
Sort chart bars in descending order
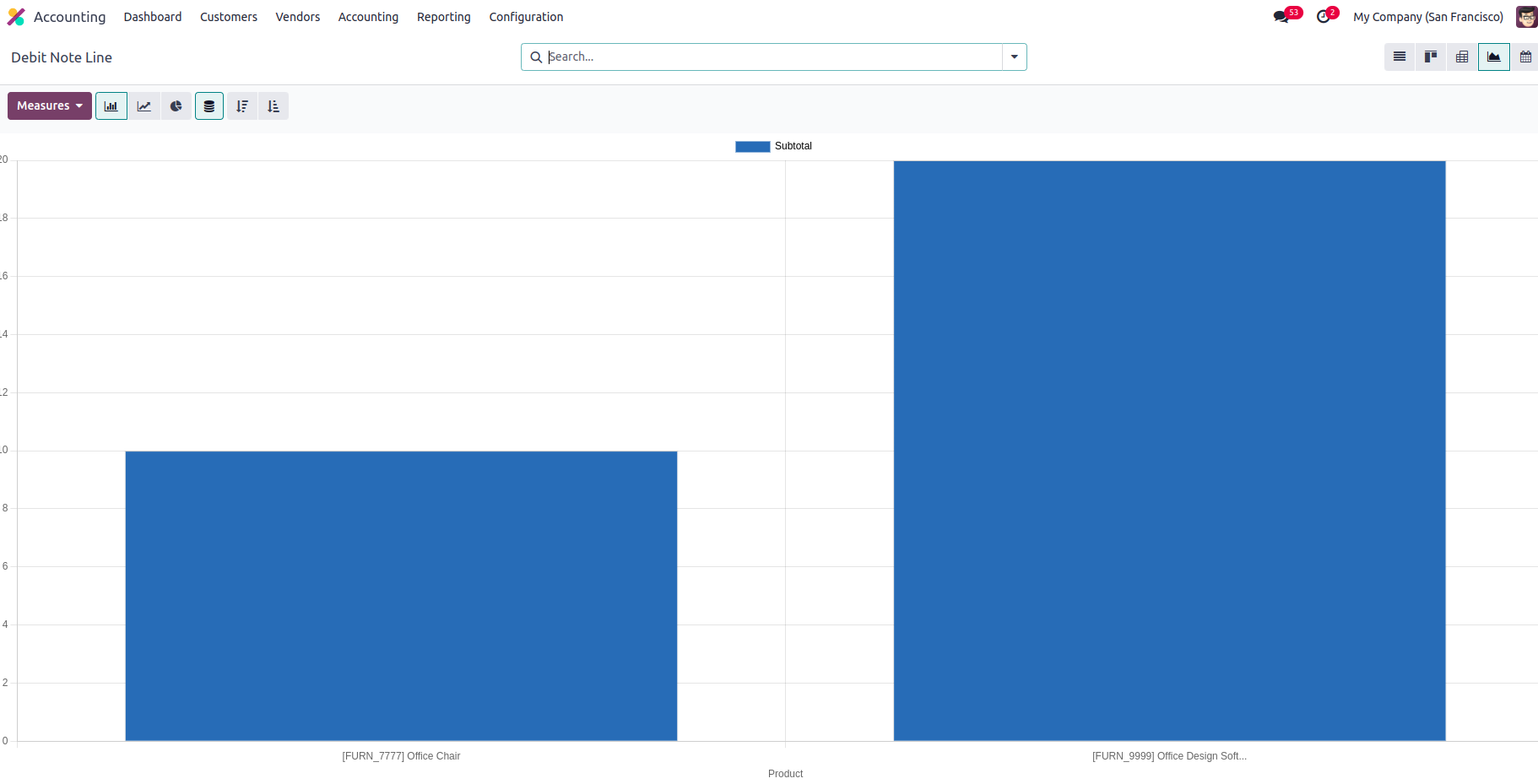pos(242,106)
